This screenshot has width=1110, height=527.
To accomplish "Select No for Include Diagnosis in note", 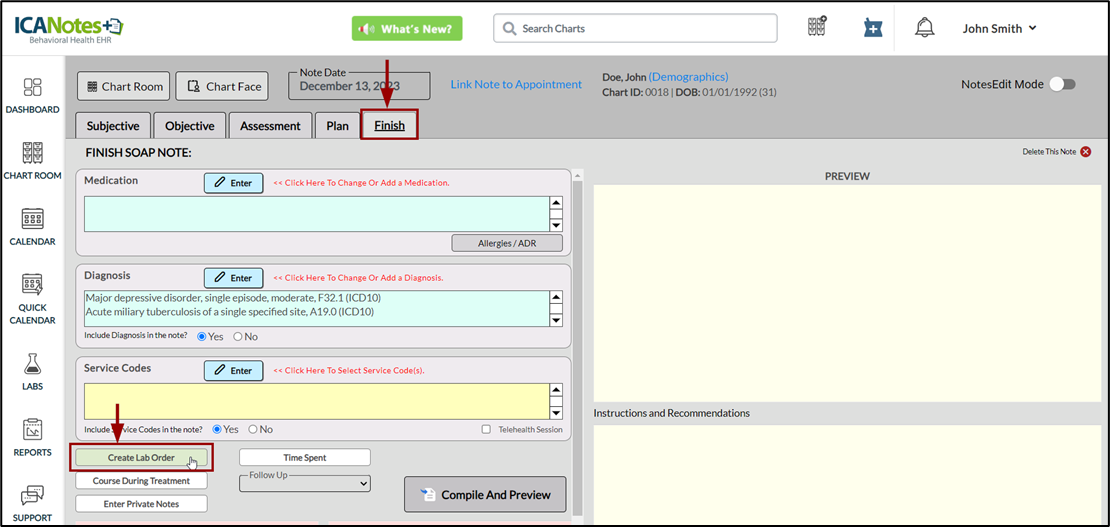I will (x=238, y=337).
